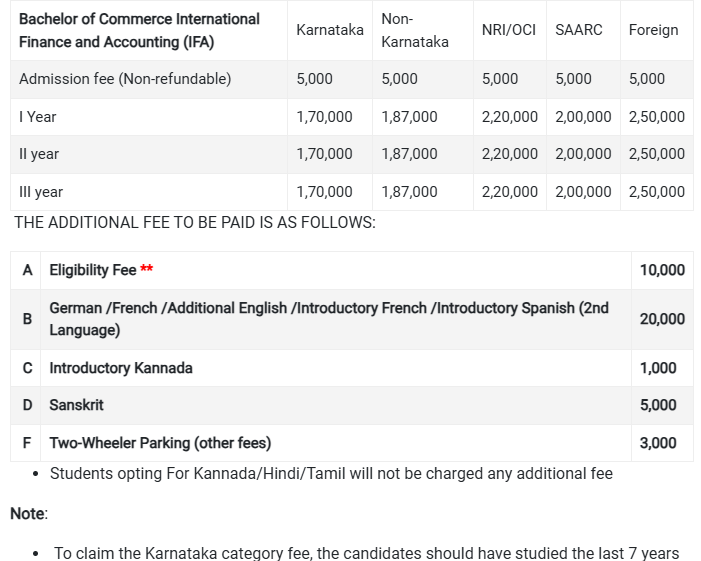Click the I Year Karnataka fee 1,70,000

[324, 117]
